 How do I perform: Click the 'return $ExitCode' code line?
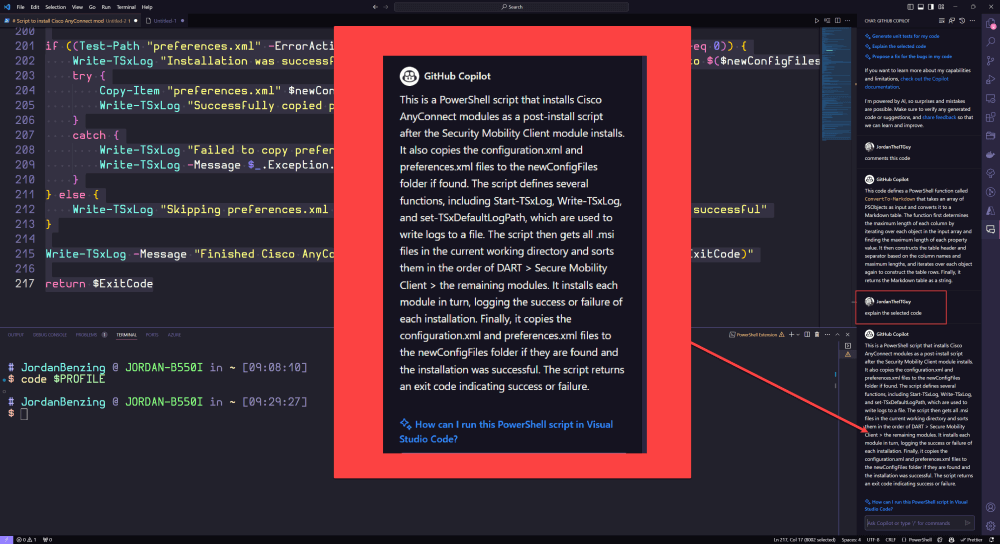[x=99, y=283]
